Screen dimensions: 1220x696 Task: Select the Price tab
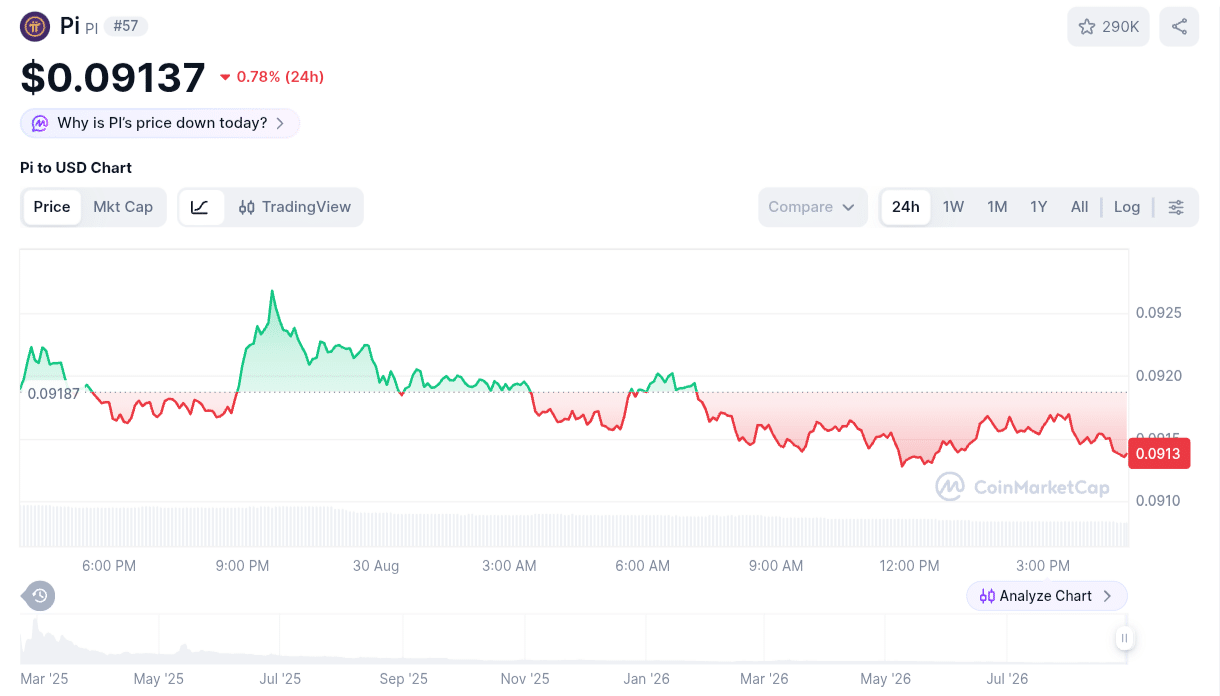[52, 207]
